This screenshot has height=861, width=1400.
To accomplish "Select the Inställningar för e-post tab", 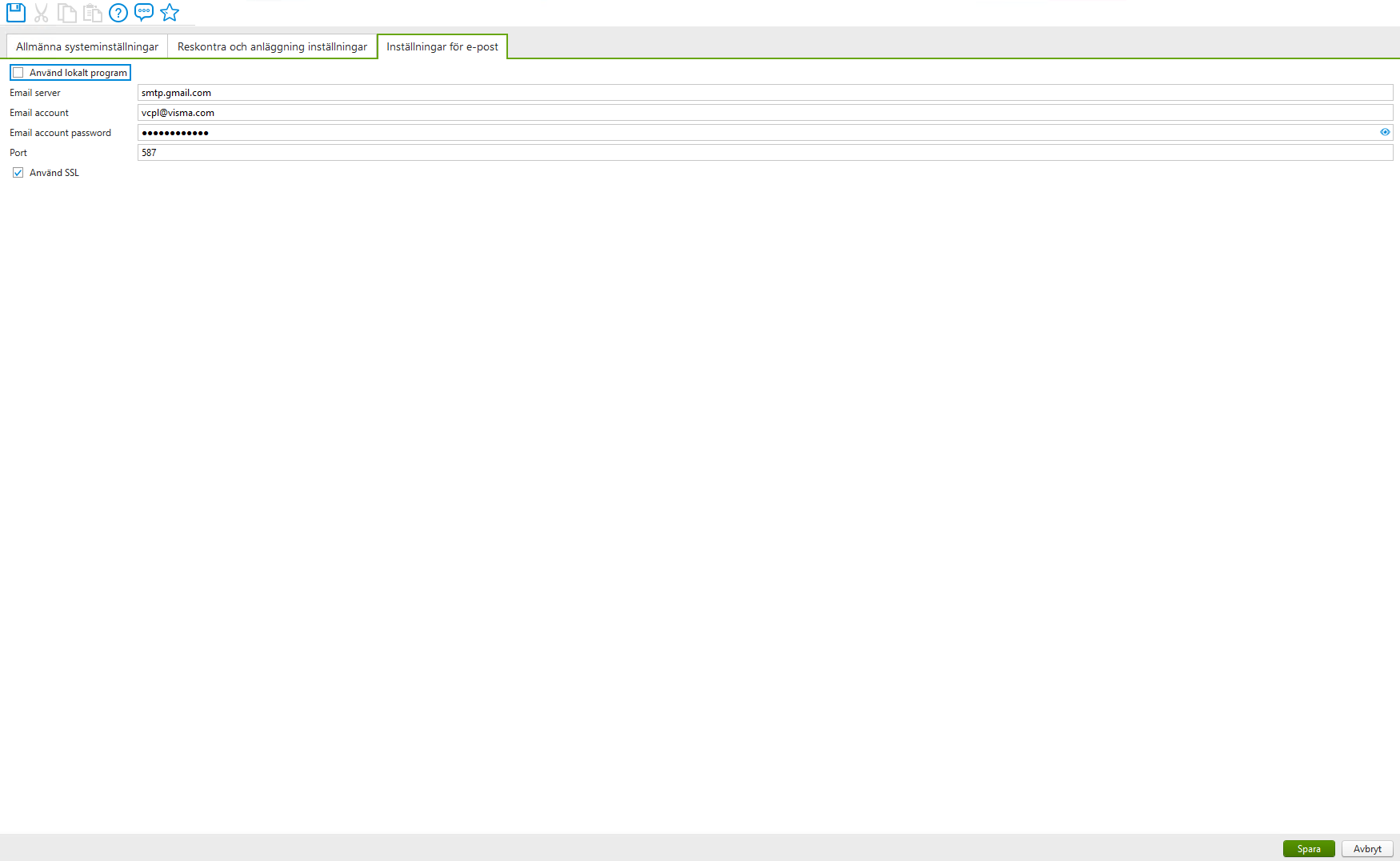I will coord(443,46).
